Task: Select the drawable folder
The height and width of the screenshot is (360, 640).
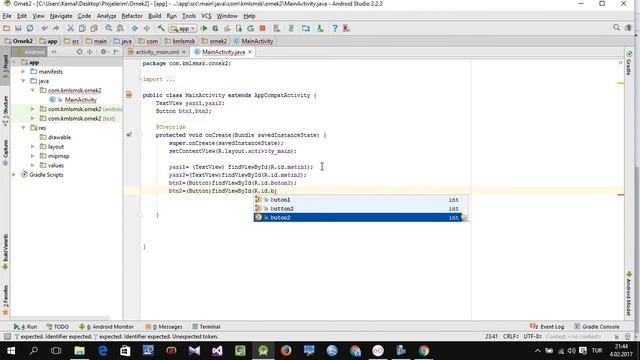Action: coord(59,138)
